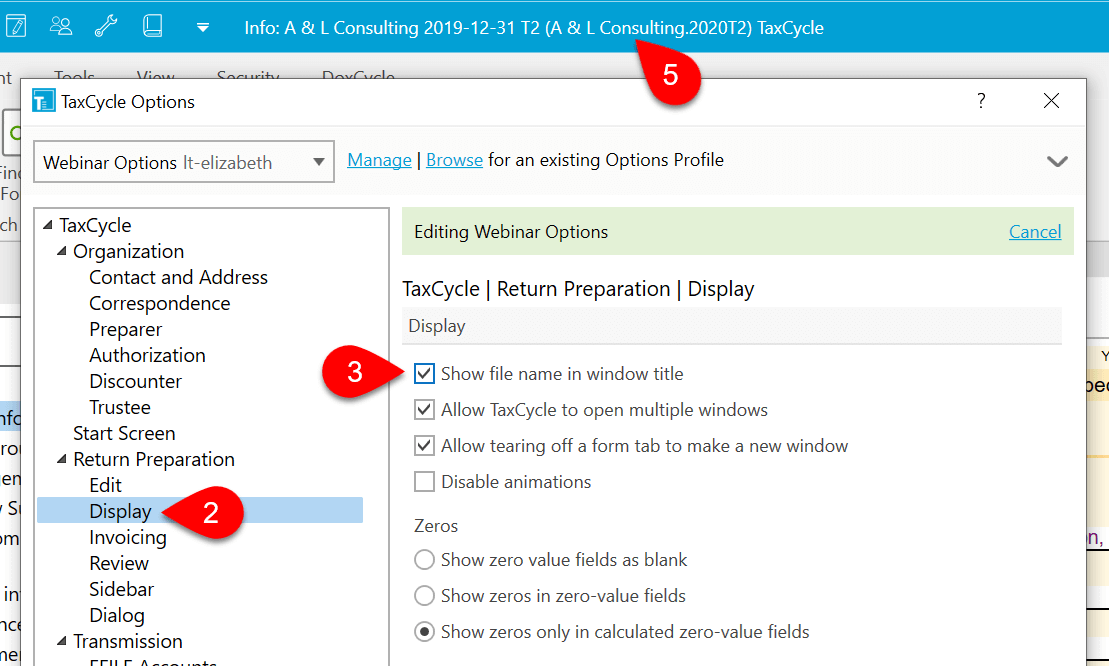Image resolution: width=1109 pixels, height=666 pixels.
Task: Toggle Allow tearing off a form tab
Action: (424, 445)
